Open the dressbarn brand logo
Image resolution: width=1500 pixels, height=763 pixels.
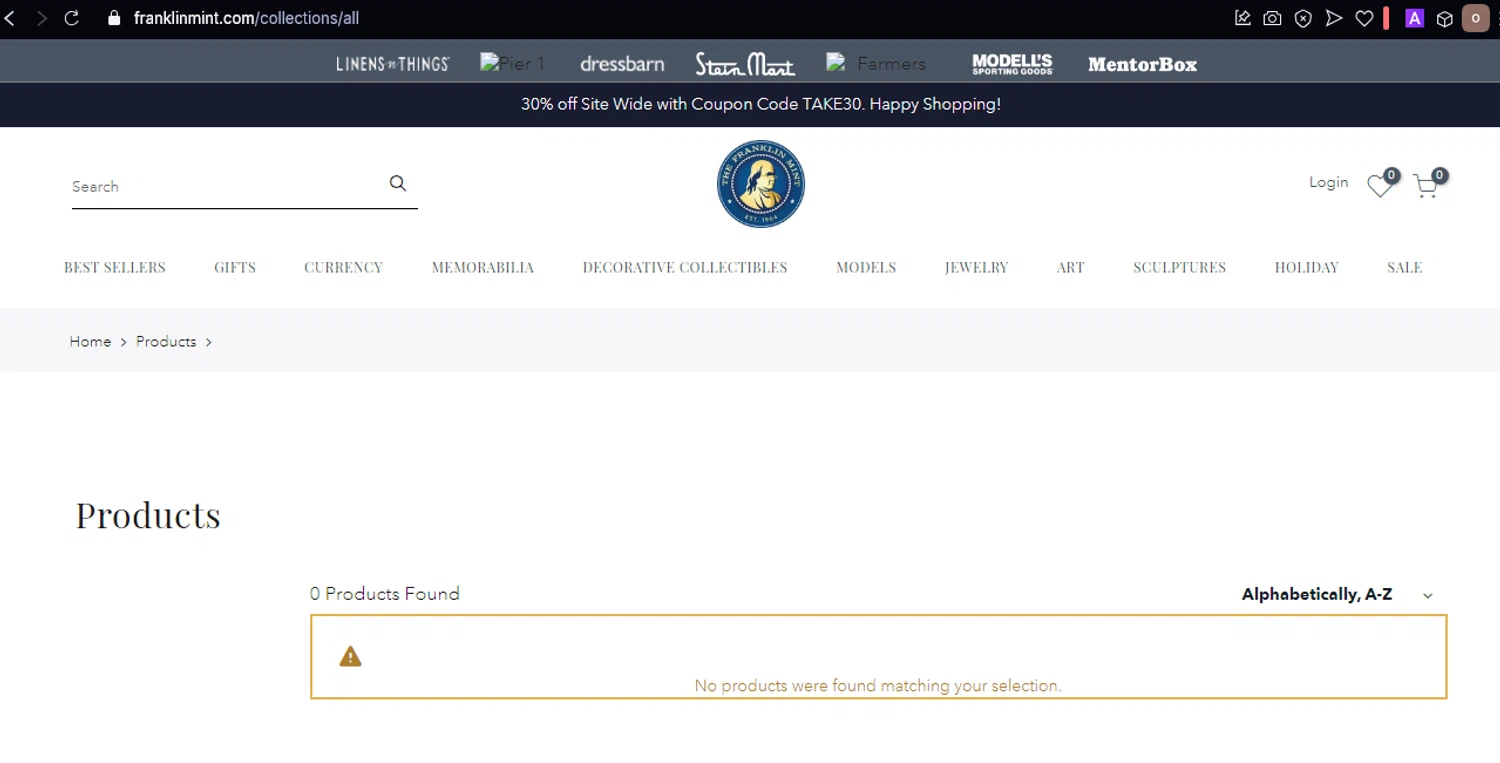pos(622,64)
